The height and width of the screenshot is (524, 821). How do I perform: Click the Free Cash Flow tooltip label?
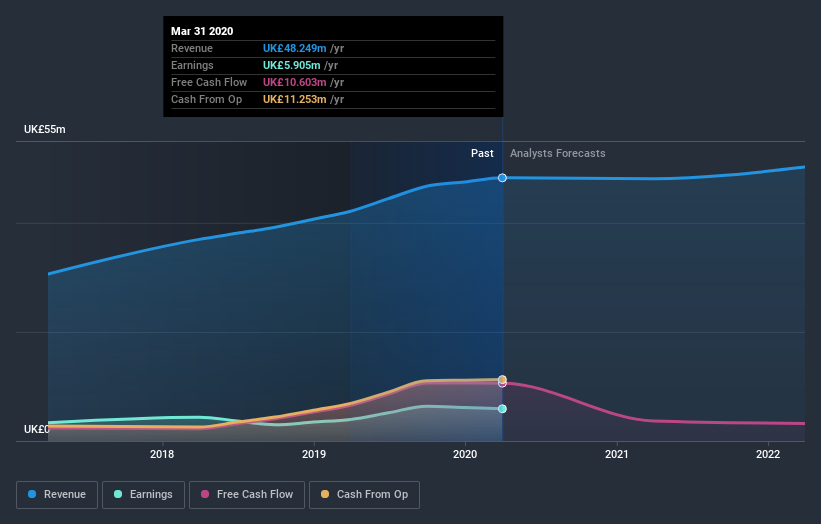(209, 82)
